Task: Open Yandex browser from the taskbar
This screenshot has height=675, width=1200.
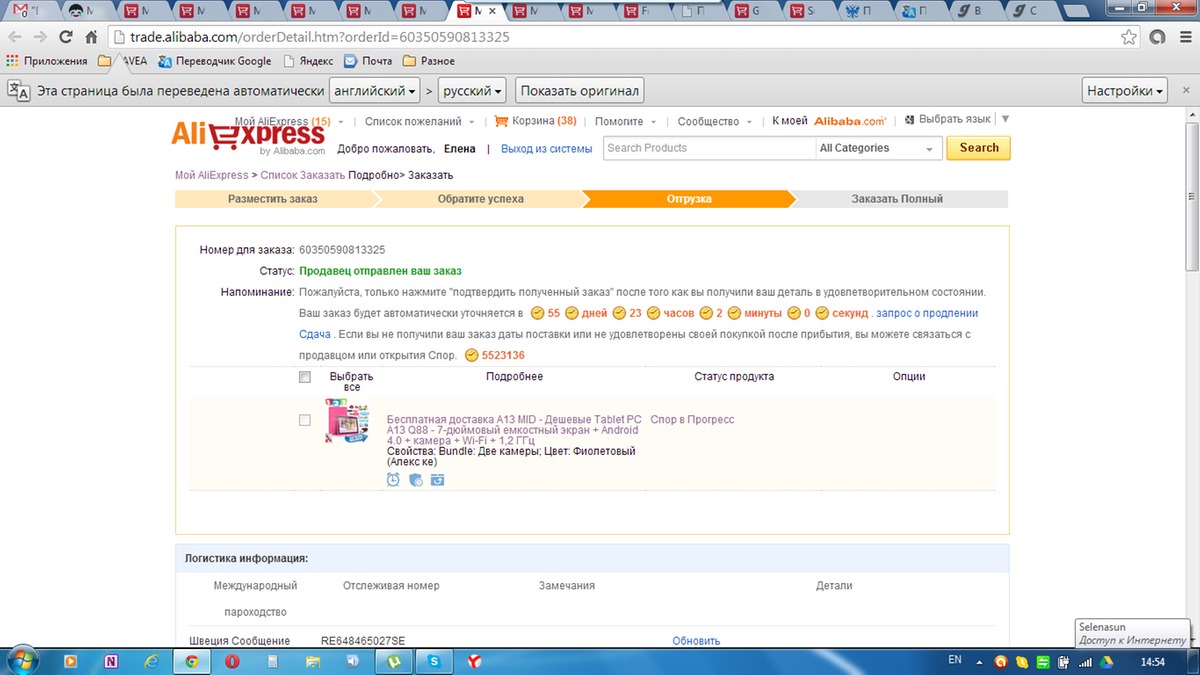Action: 476,661
